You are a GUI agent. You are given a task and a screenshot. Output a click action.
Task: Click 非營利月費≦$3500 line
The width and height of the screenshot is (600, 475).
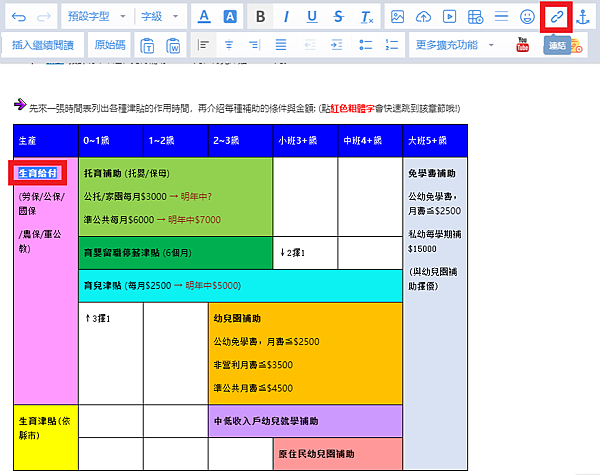click(253, 365)
